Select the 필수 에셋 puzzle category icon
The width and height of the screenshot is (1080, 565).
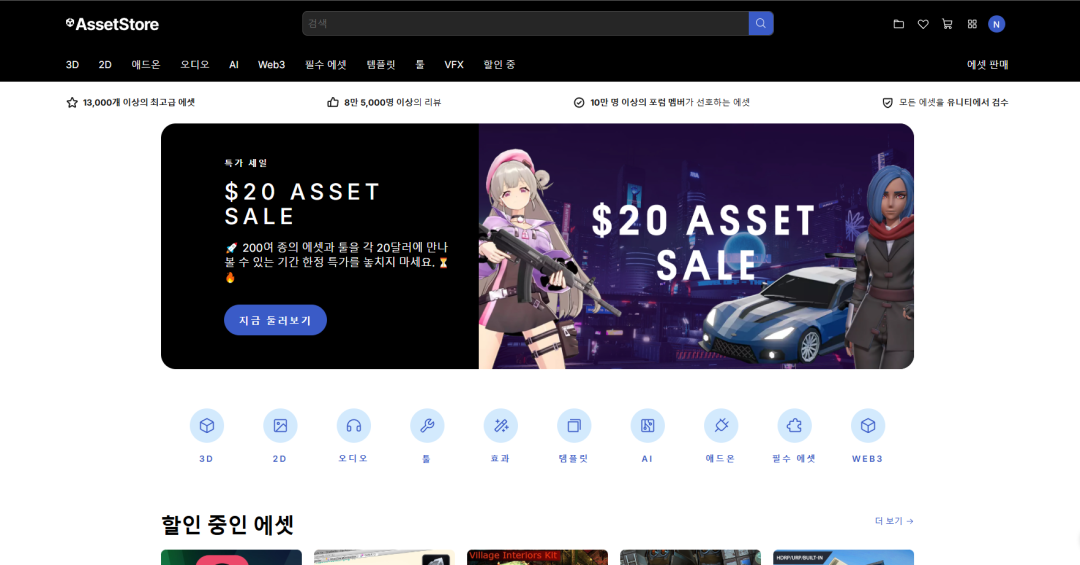click(794, 426)
